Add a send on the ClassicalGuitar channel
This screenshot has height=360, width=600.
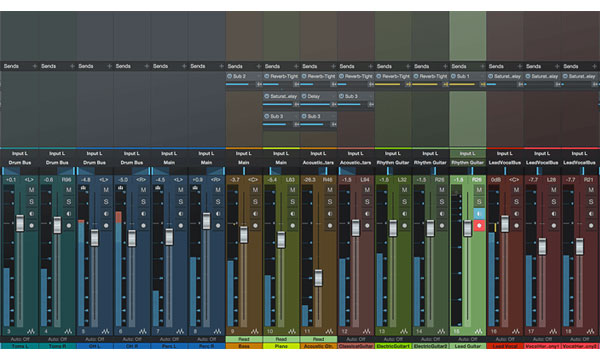pos(370,66)
